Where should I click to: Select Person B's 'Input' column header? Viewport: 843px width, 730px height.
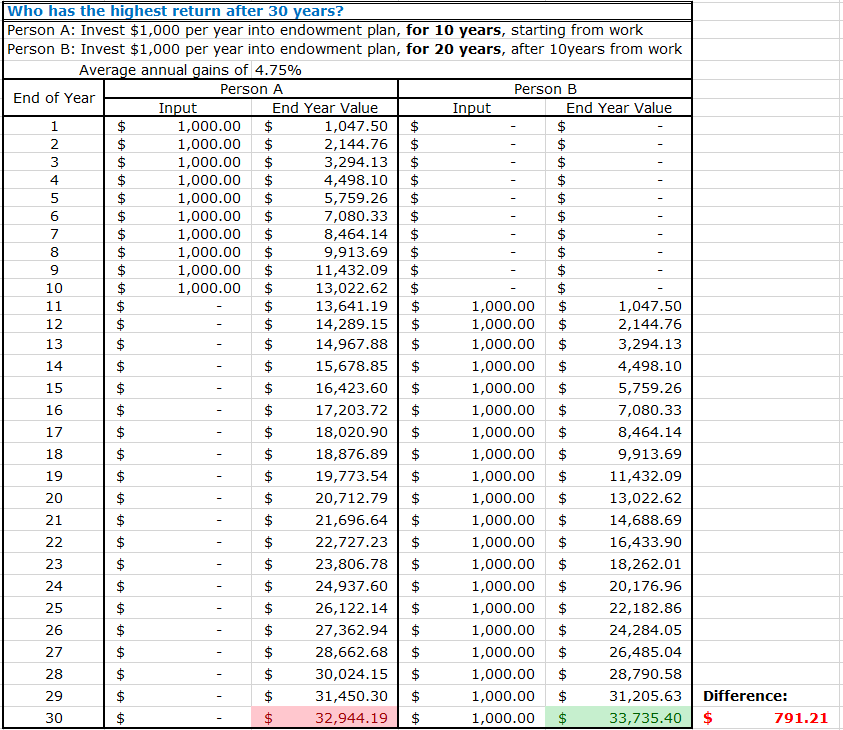(471, 108)
